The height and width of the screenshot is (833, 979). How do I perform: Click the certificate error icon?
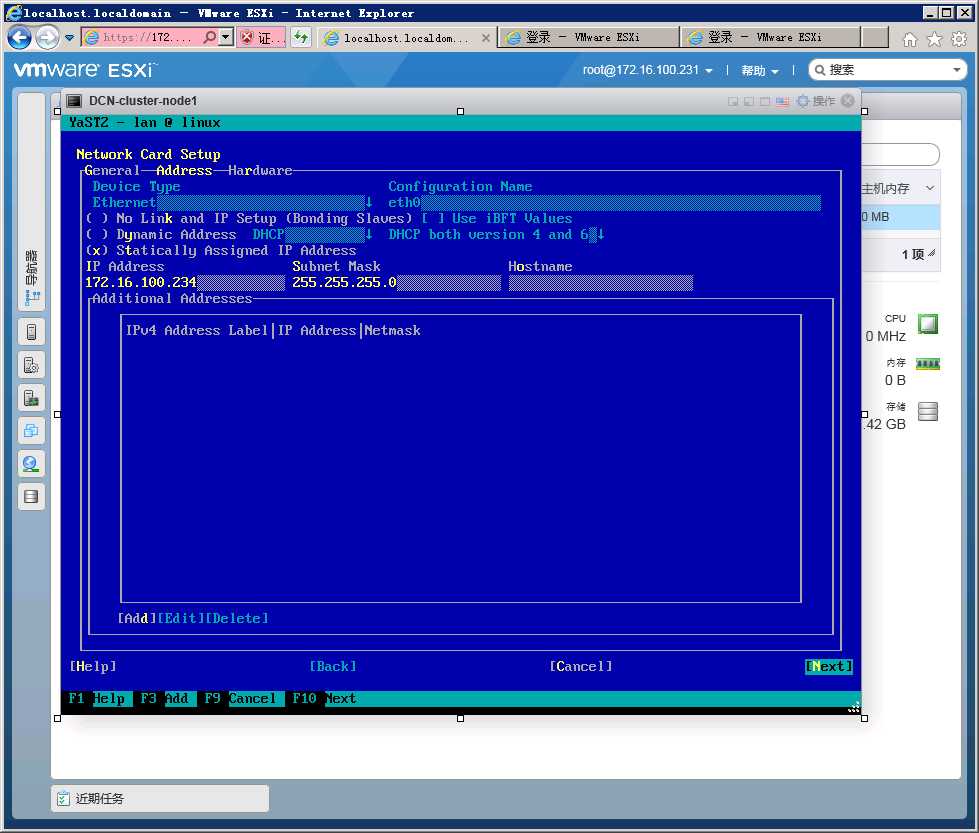click(247, 37)
